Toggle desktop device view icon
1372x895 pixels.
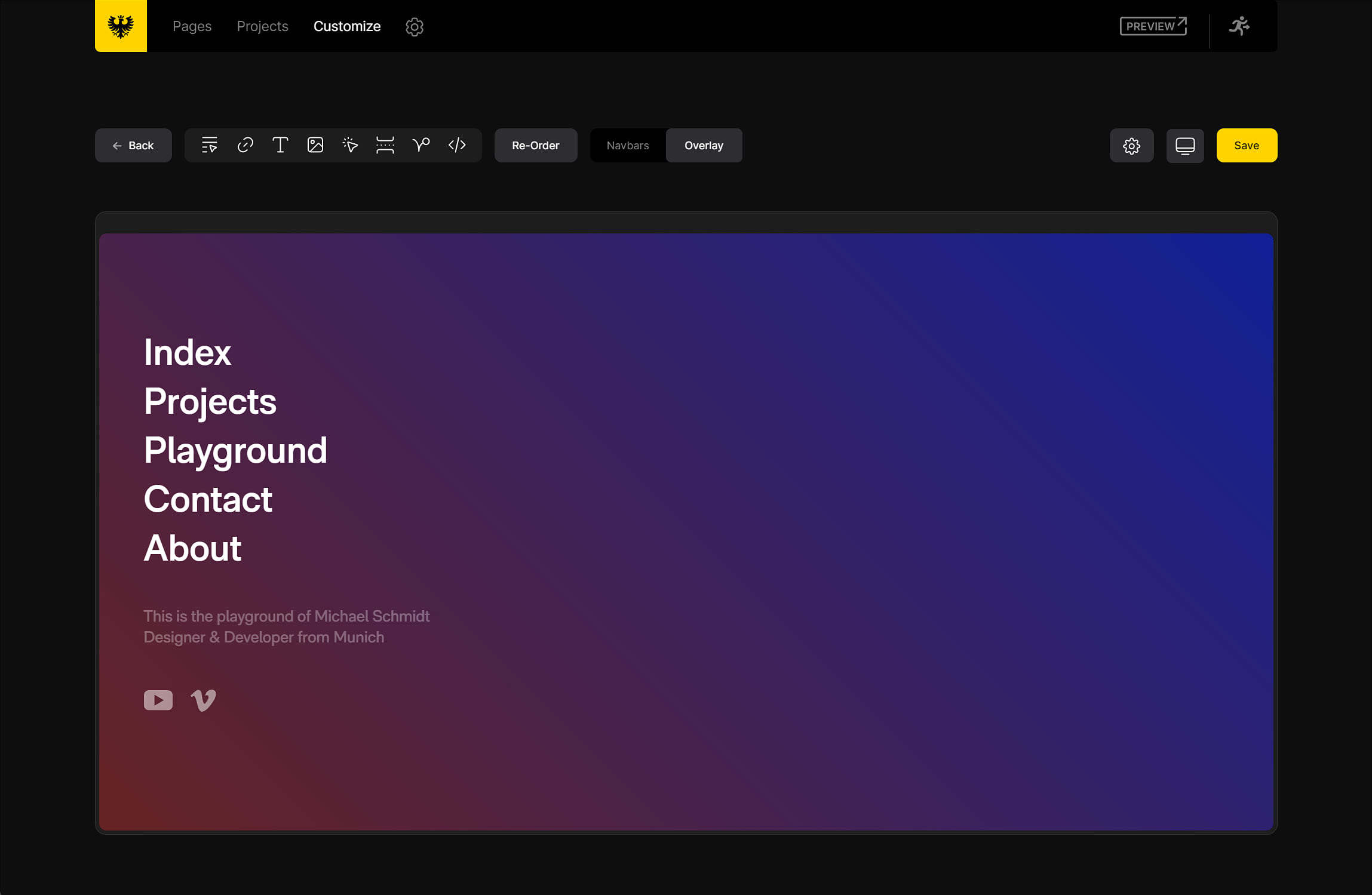(x=1185, y=146)
